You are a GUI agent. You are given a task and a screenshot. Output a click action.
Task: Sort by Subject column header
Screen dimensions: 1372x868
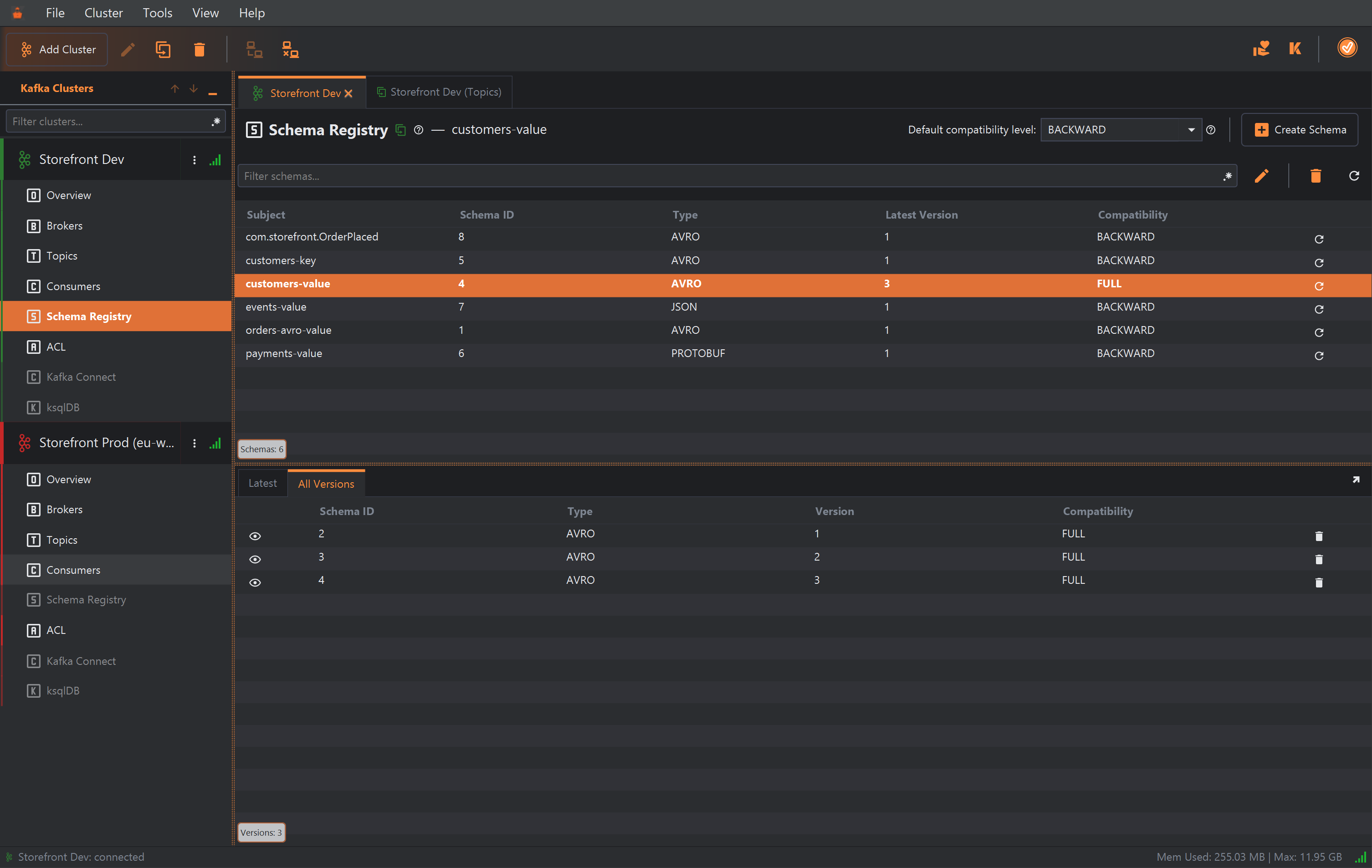click(266, 214)
